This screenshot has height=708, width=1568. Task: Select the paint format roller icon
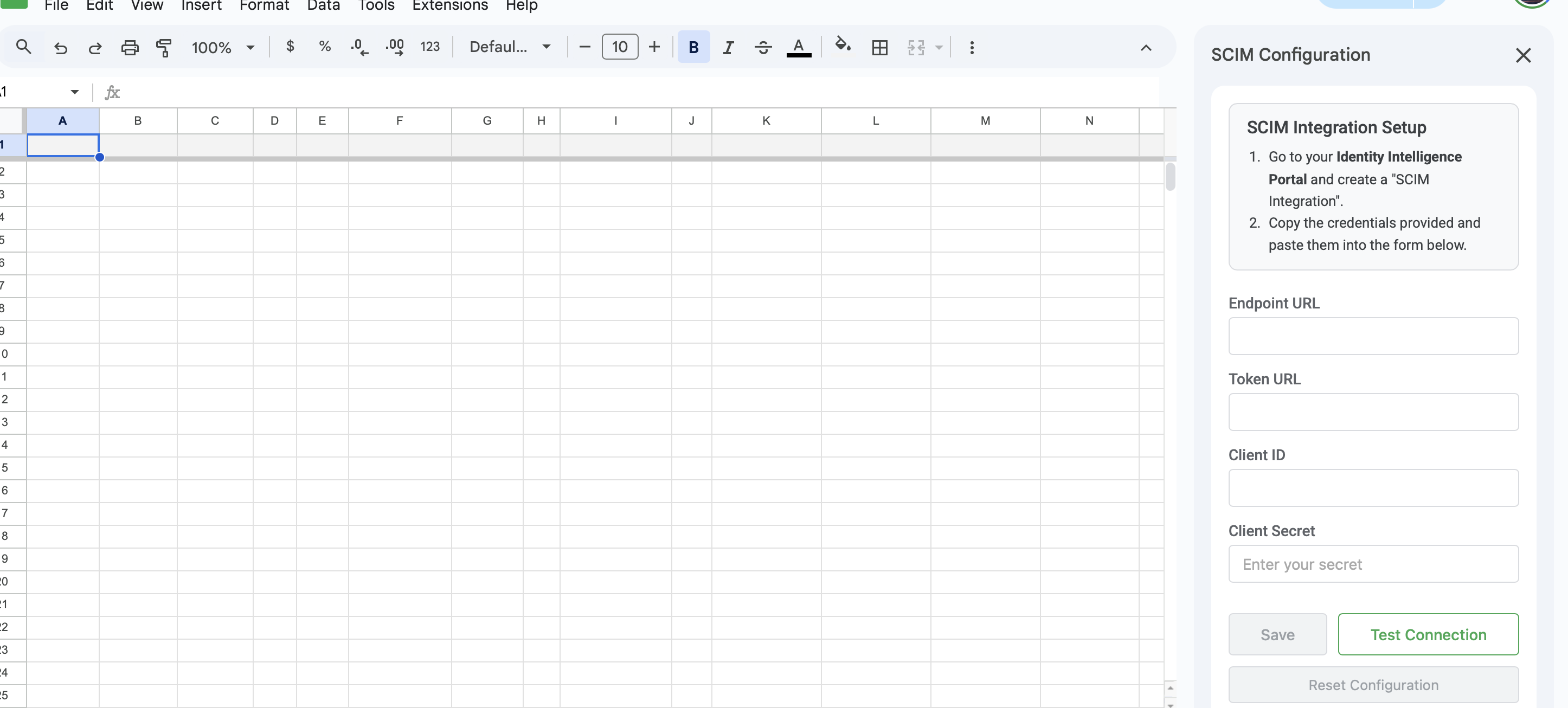(164, 47)
